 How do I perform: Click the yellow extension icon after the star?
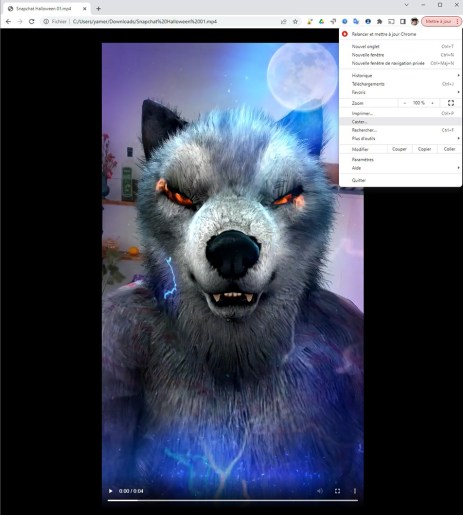[310, 22]
